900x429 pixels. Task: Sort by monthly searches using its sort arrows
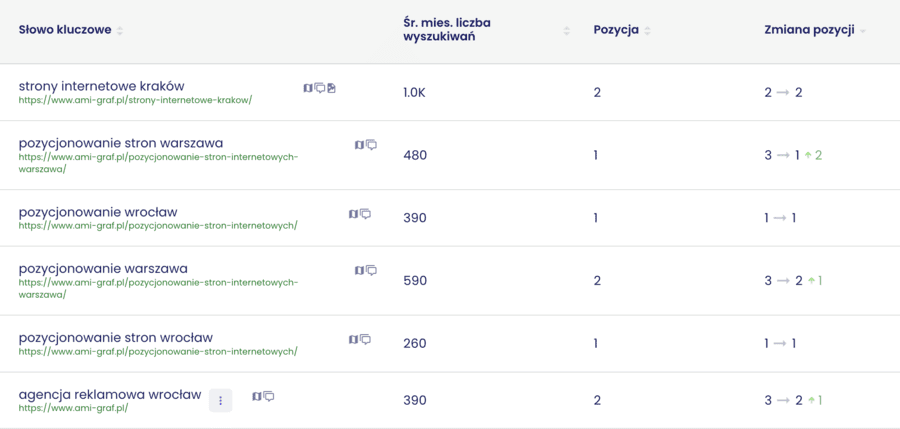coord(567,31)
